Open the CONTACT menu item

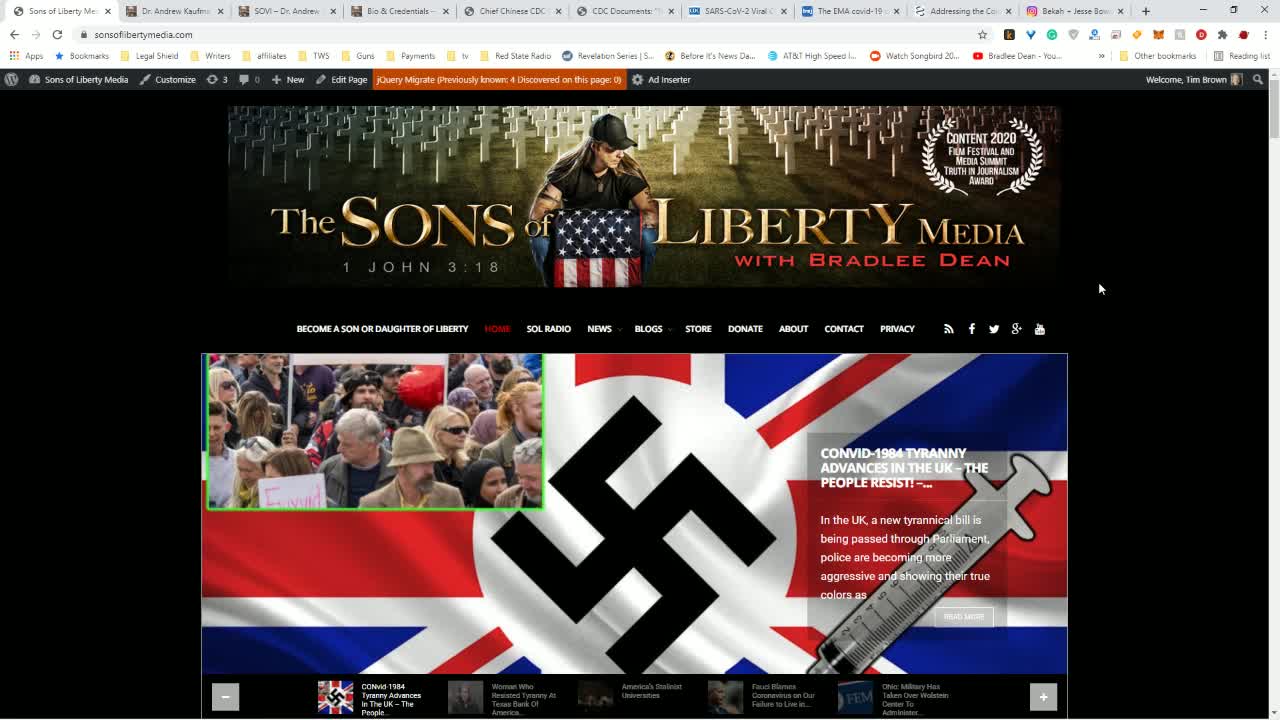coord(844,329)
